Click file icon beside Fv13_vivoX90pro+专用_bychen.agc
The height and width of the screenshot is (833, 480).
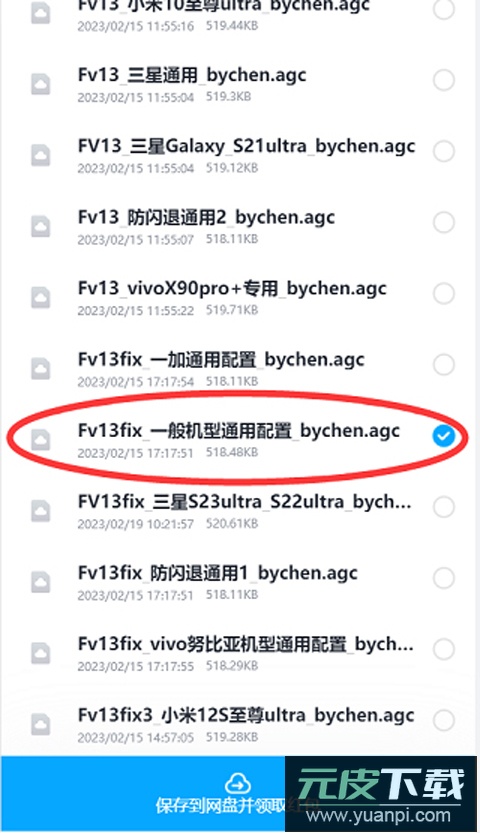(x=40, y=298)
